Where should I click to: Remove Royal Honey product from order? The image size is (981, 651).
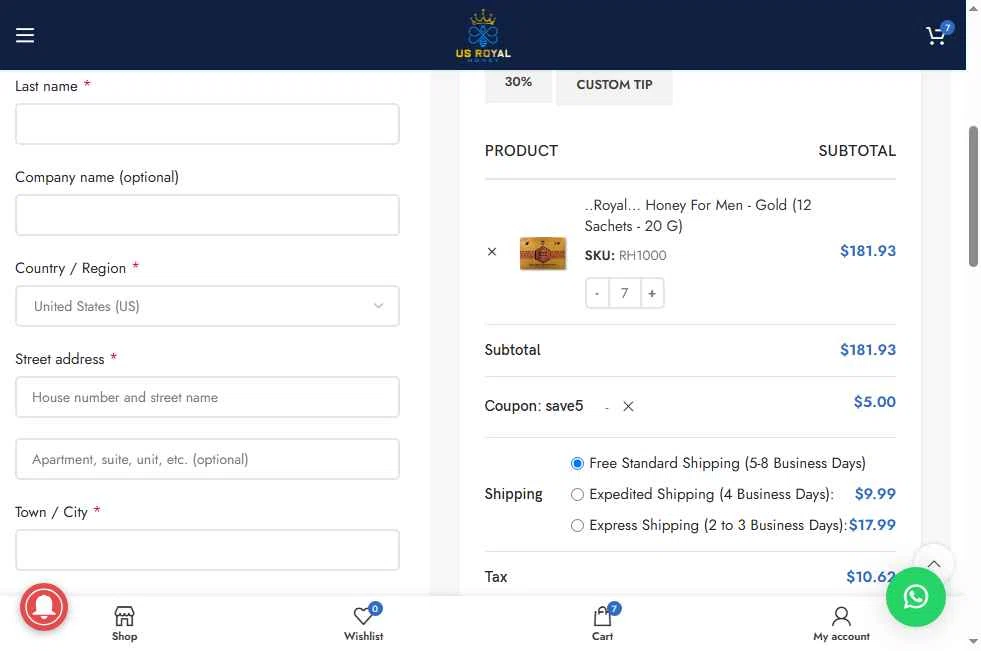pyautogui.click(x=492, y=251)
